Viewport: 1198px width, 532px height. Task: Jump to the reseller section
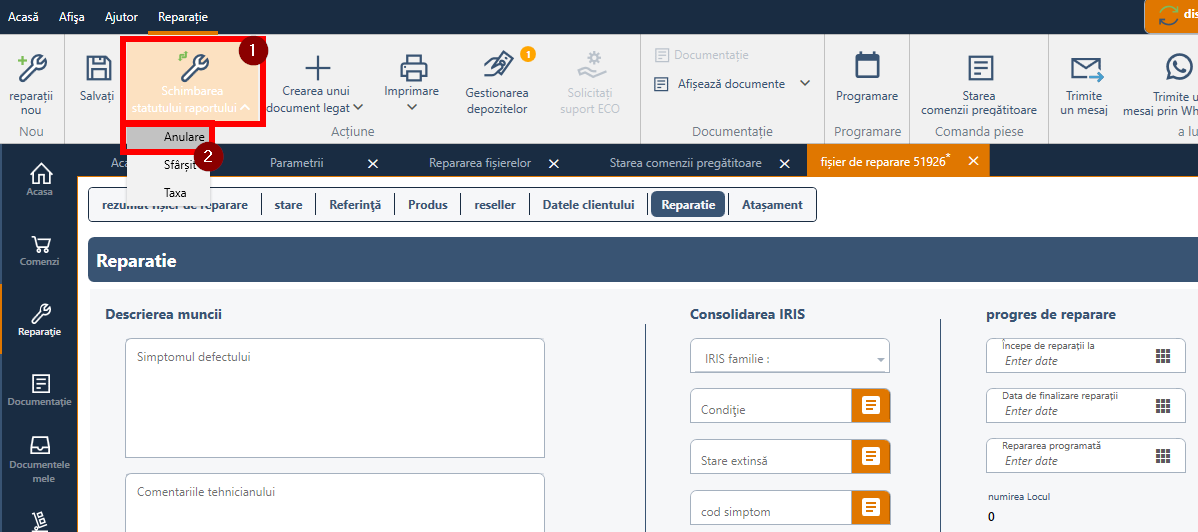494,205
